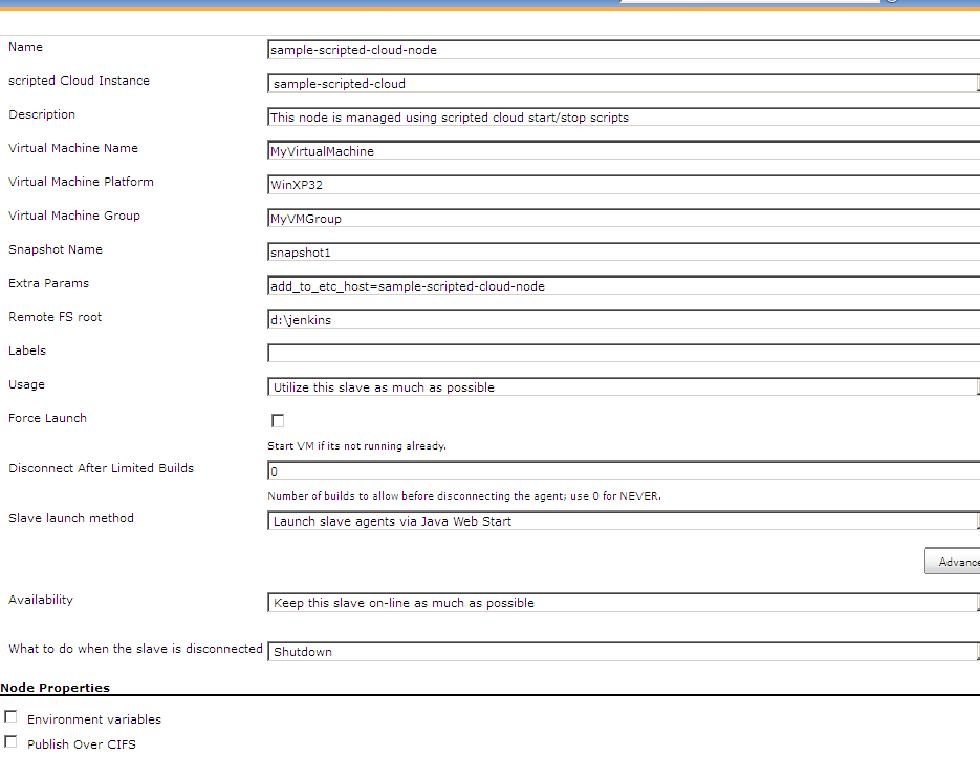Focus the empty Labels field
The height and width of the screenshot is (763, 980).
coord(623,353)
